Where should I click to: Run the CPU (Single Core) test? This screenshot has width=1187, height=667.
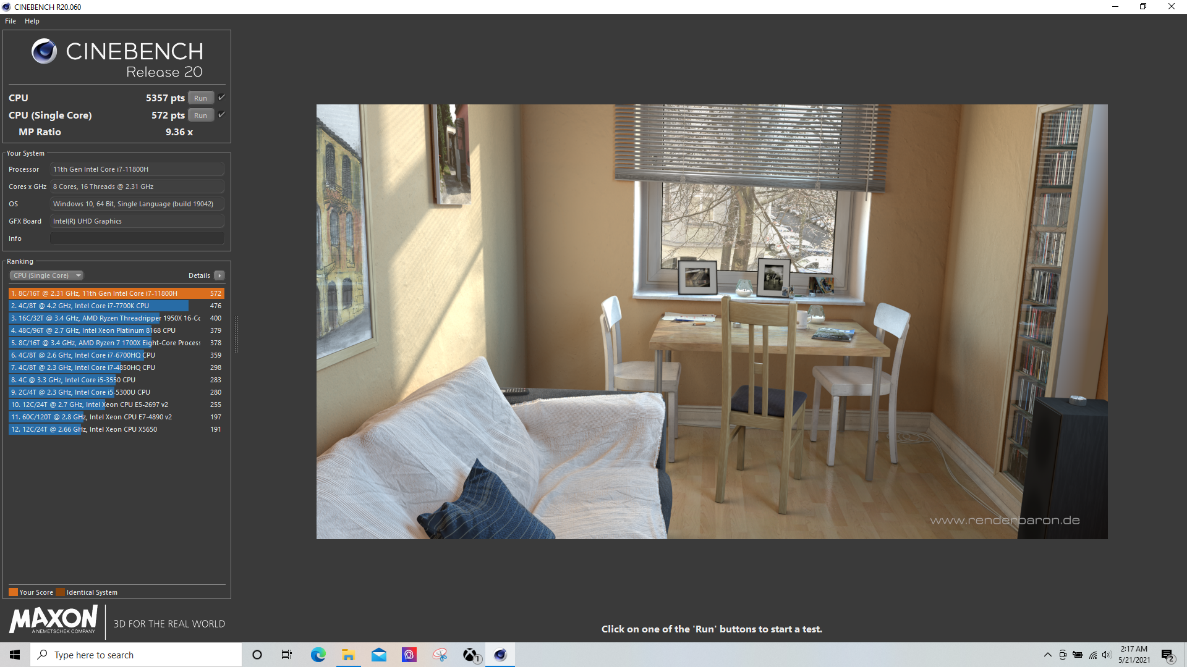tap(201, 115)
